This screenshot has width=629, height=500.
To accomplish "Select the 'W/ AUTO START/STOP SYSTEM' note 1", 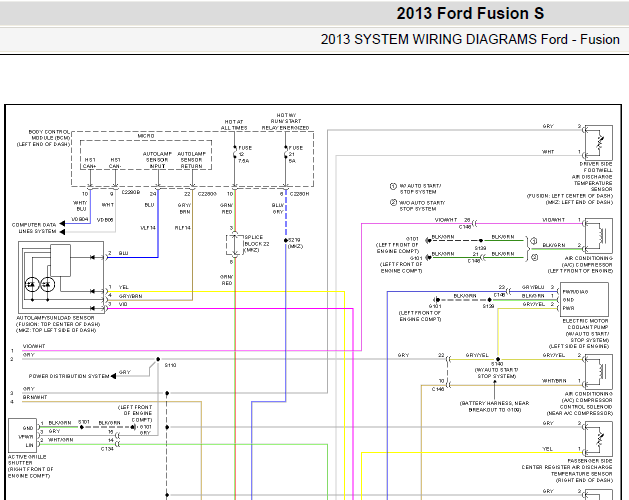I will point(420,189).
